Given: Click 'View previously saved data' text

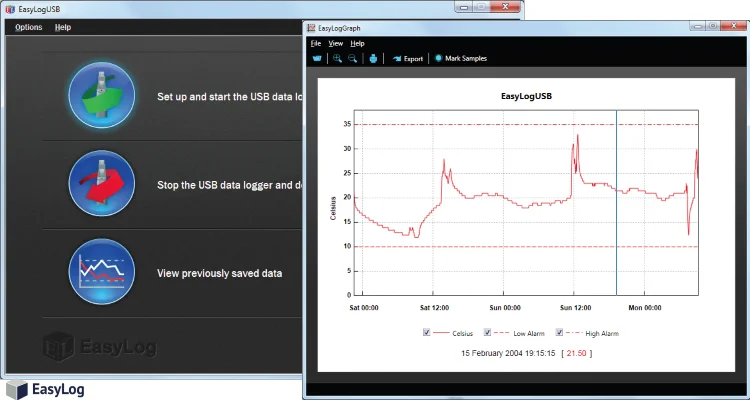Looking at the screenshot, I should [x=220, y=274].
